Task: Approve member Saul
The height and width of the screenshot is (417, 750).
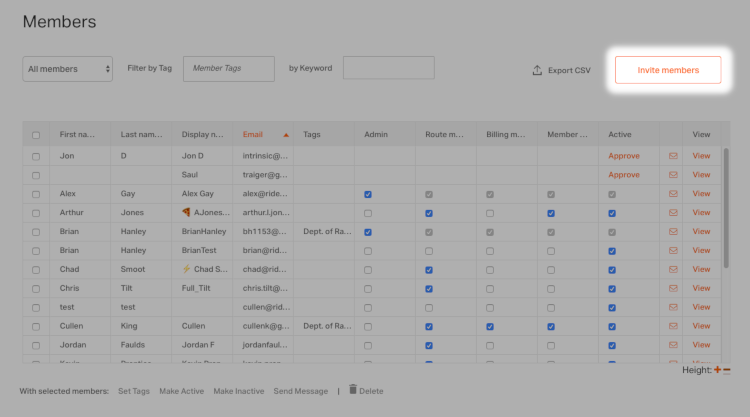Action: [624, 175]
